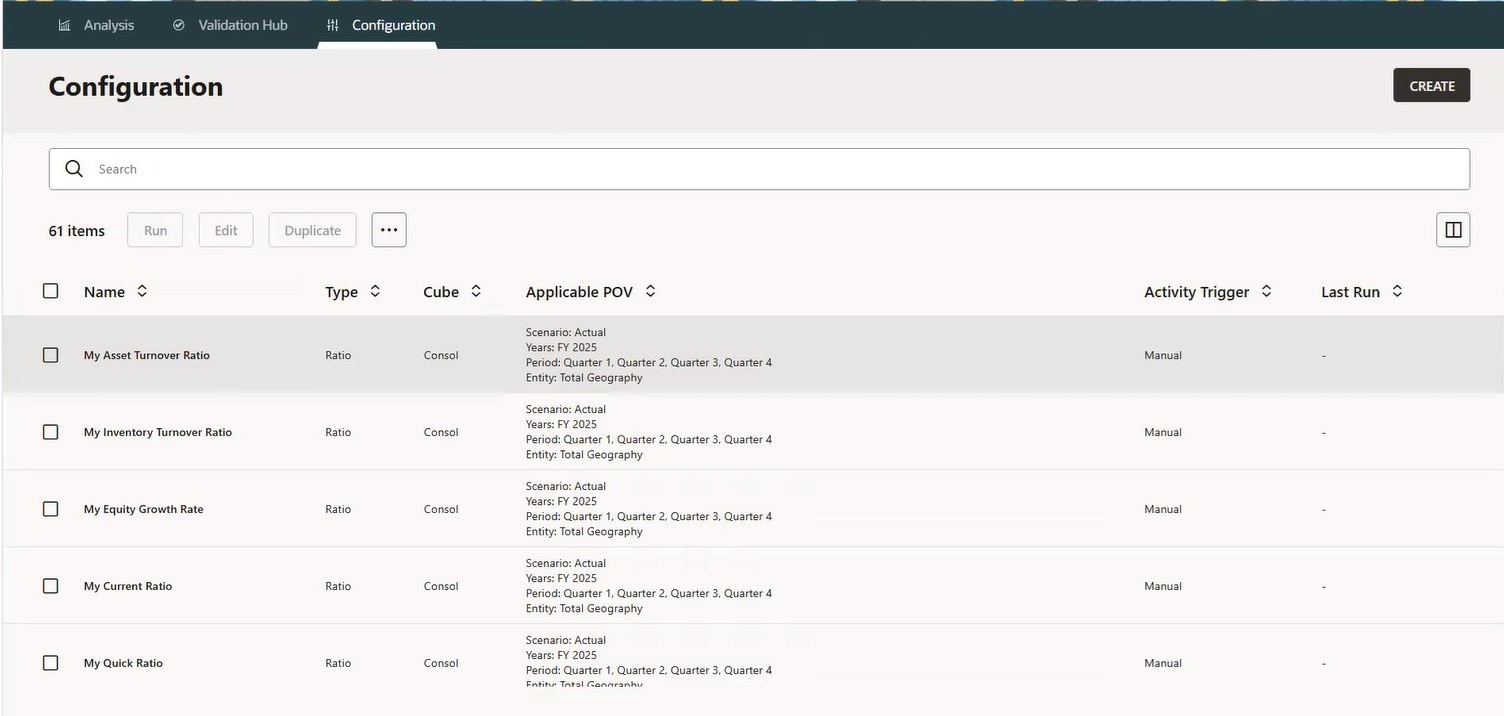Screen dimensions: 1504x716
Task: Check the My Equity Growth Rate checkbox
Action: tap(51, 509)
